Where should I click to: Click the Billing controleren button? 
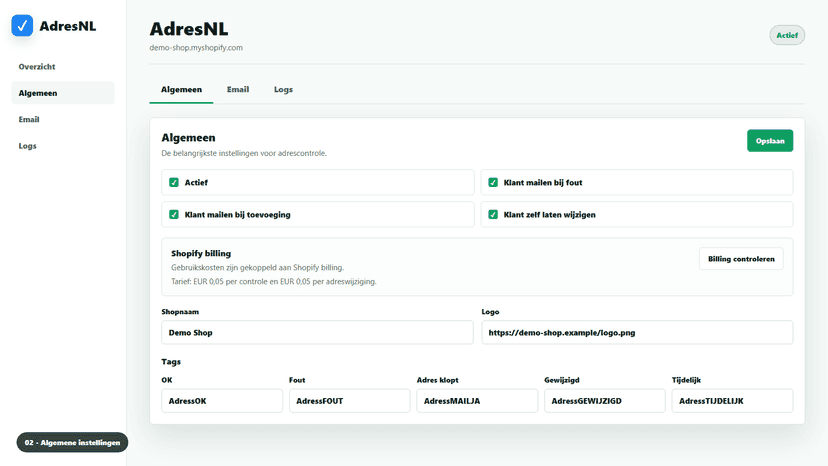[x=741, y=259]
